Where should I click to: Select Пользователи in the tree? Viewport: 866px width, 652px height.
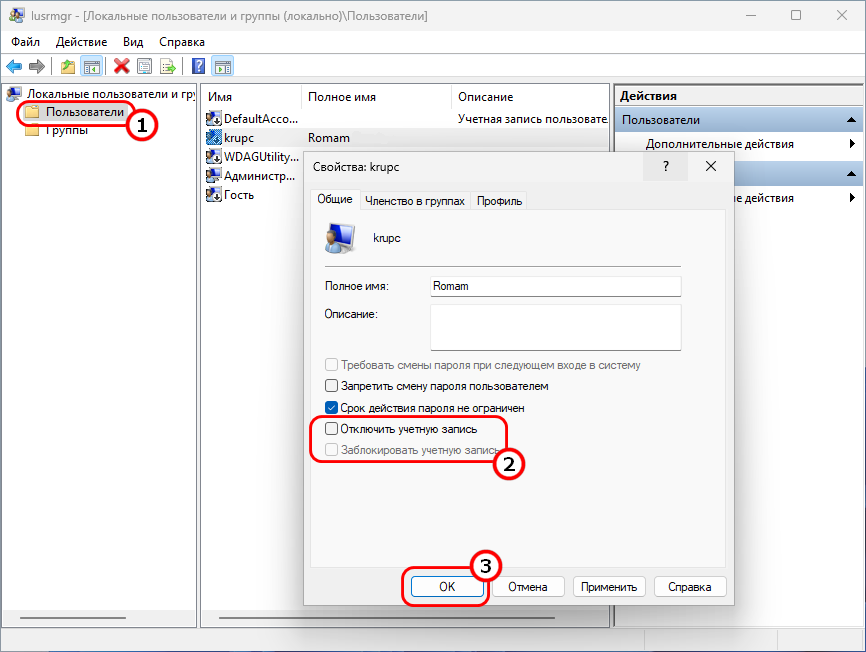click(85, 112)
